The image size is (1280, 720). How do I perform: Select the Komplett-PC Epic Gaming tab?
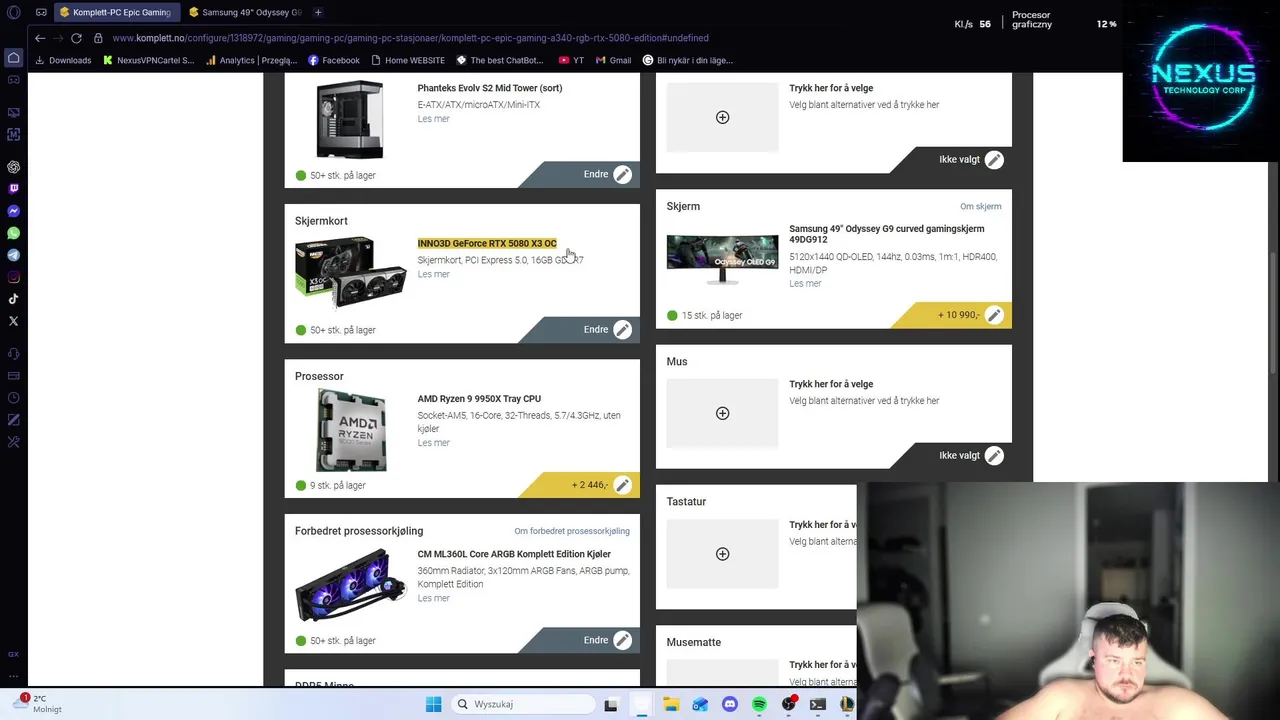(x=115, y=12)
